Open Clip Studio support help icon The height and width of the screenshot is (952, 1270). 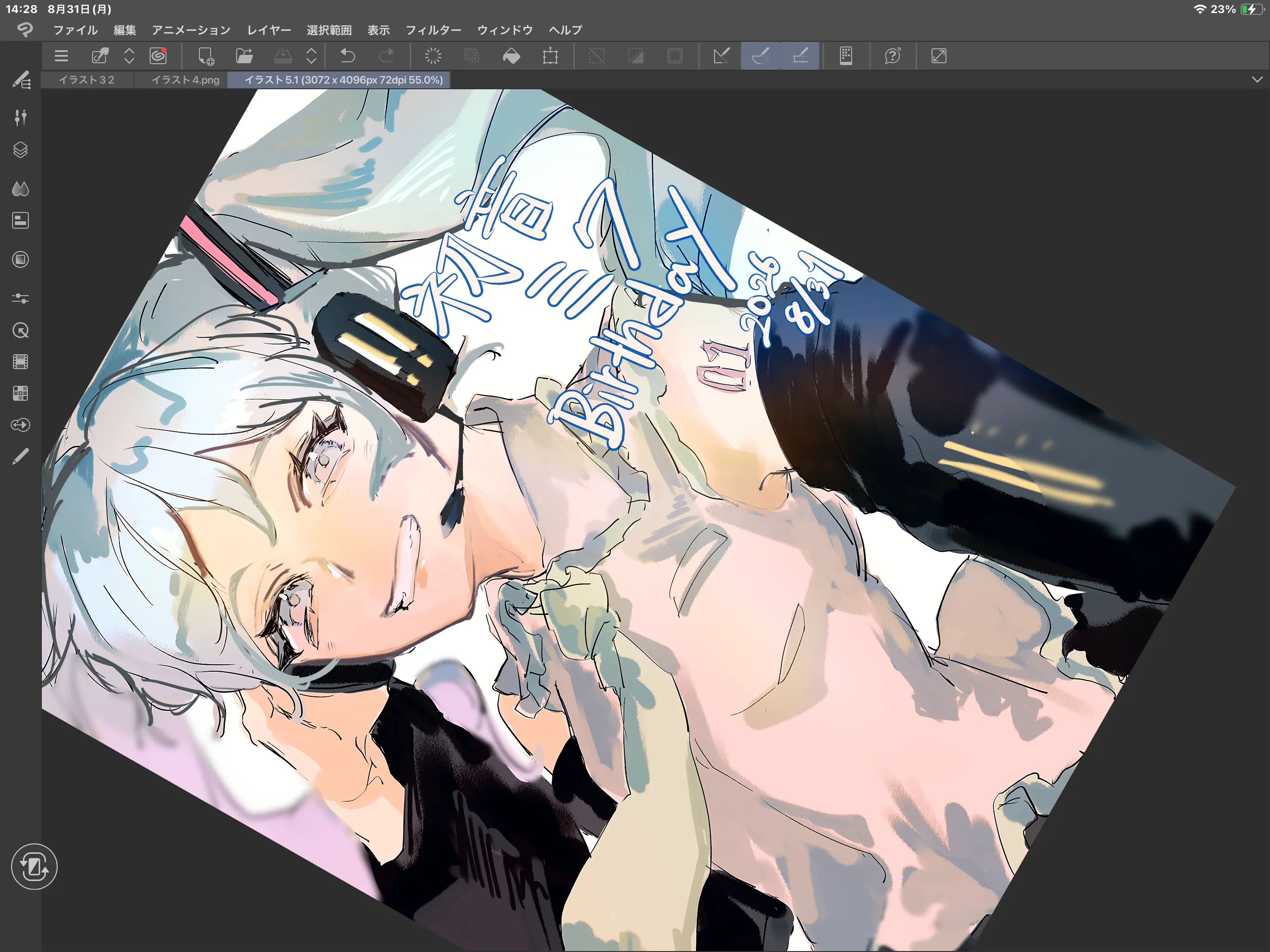click(x=893, y=56)
